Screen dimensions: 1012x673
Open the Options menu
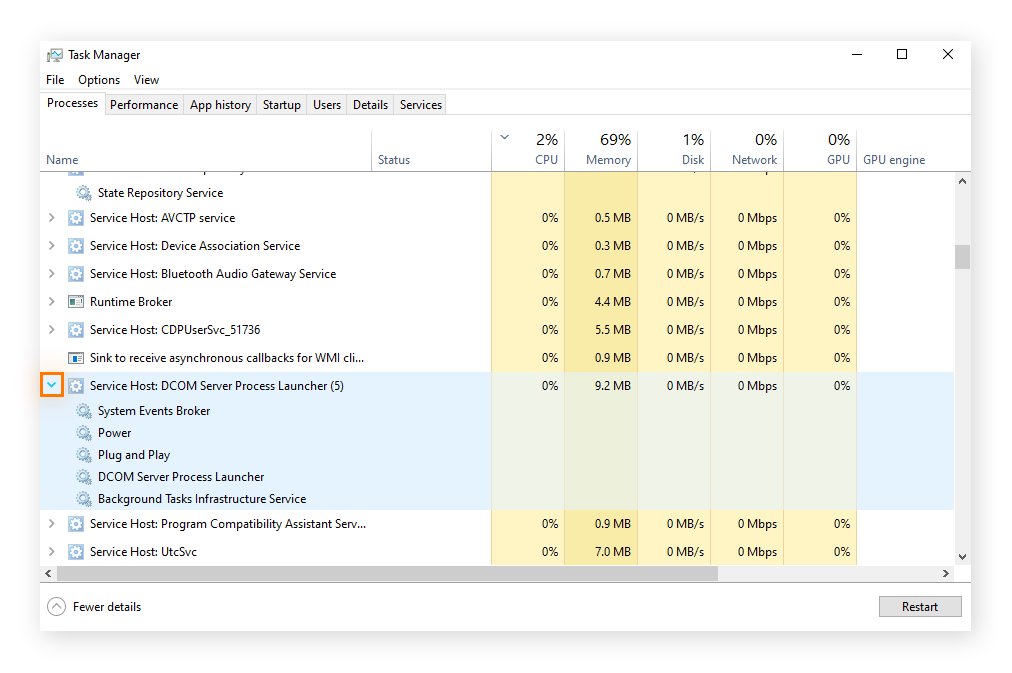(x=99, y=80)
